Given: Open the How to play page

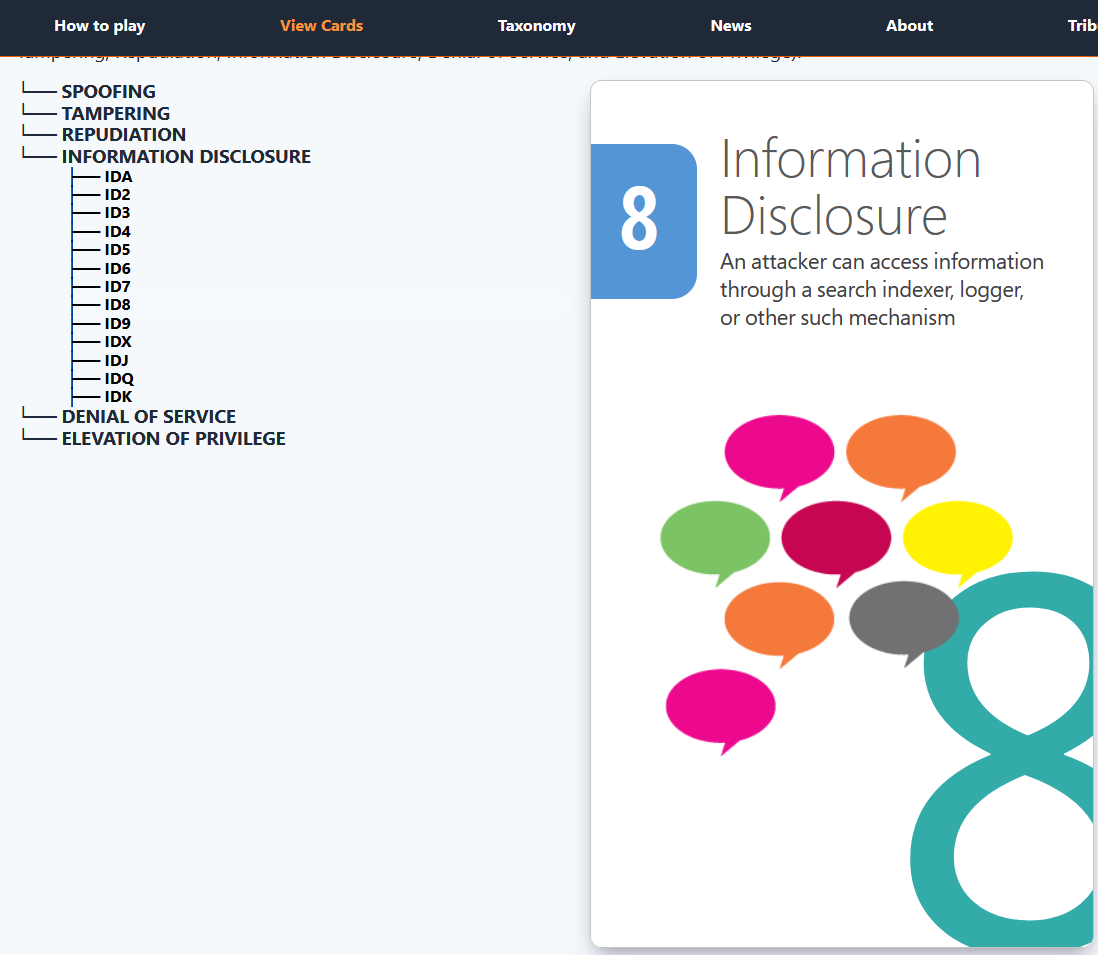Looking at the screenshot, I should point(99,26).
